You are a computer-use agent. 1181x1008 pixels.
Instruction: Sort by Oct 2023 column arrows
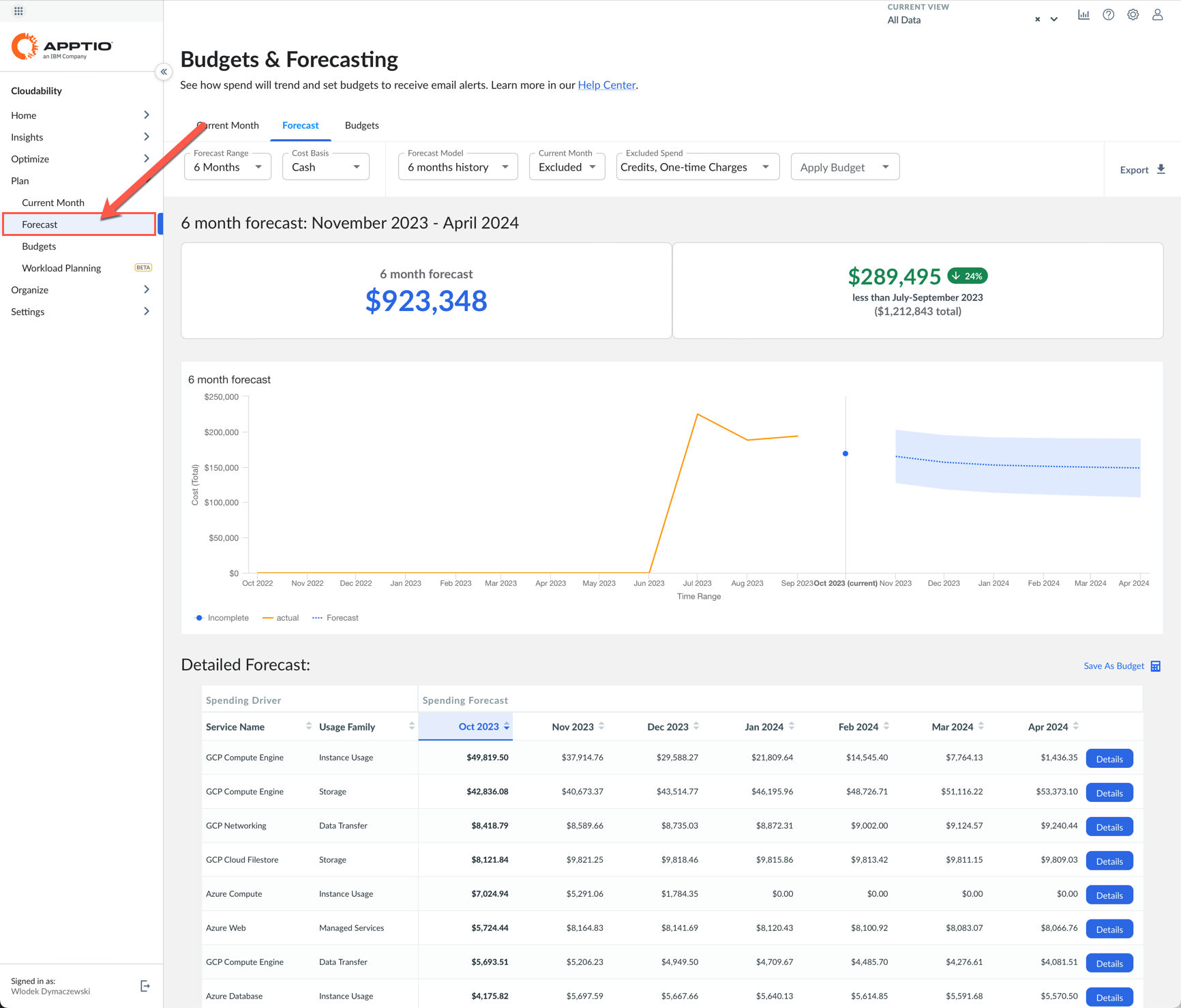(x=507, y=726)
